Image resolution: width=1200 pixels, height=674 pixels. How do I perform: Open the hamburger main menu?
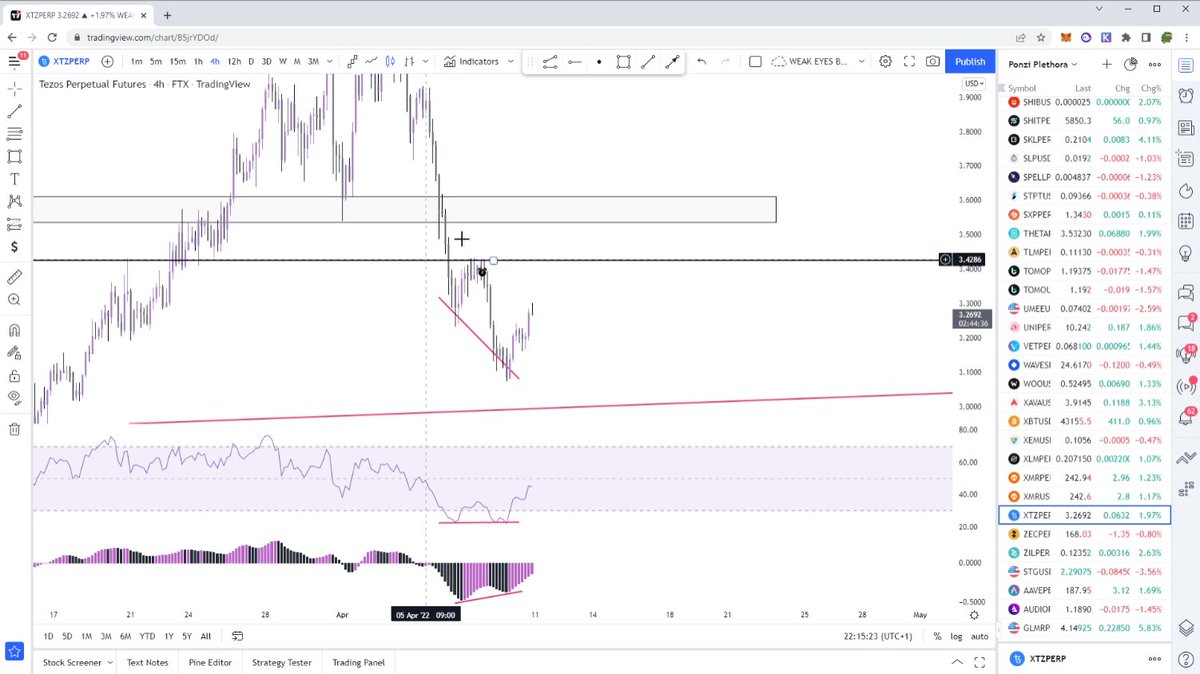(15, 61)
